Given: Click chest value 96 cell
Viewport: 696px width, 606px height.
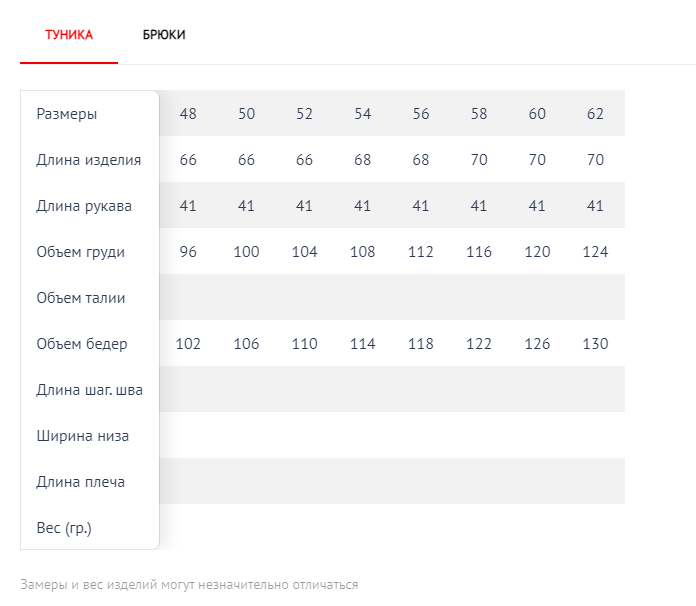Looking at the screenshot, I should [188, 252].
